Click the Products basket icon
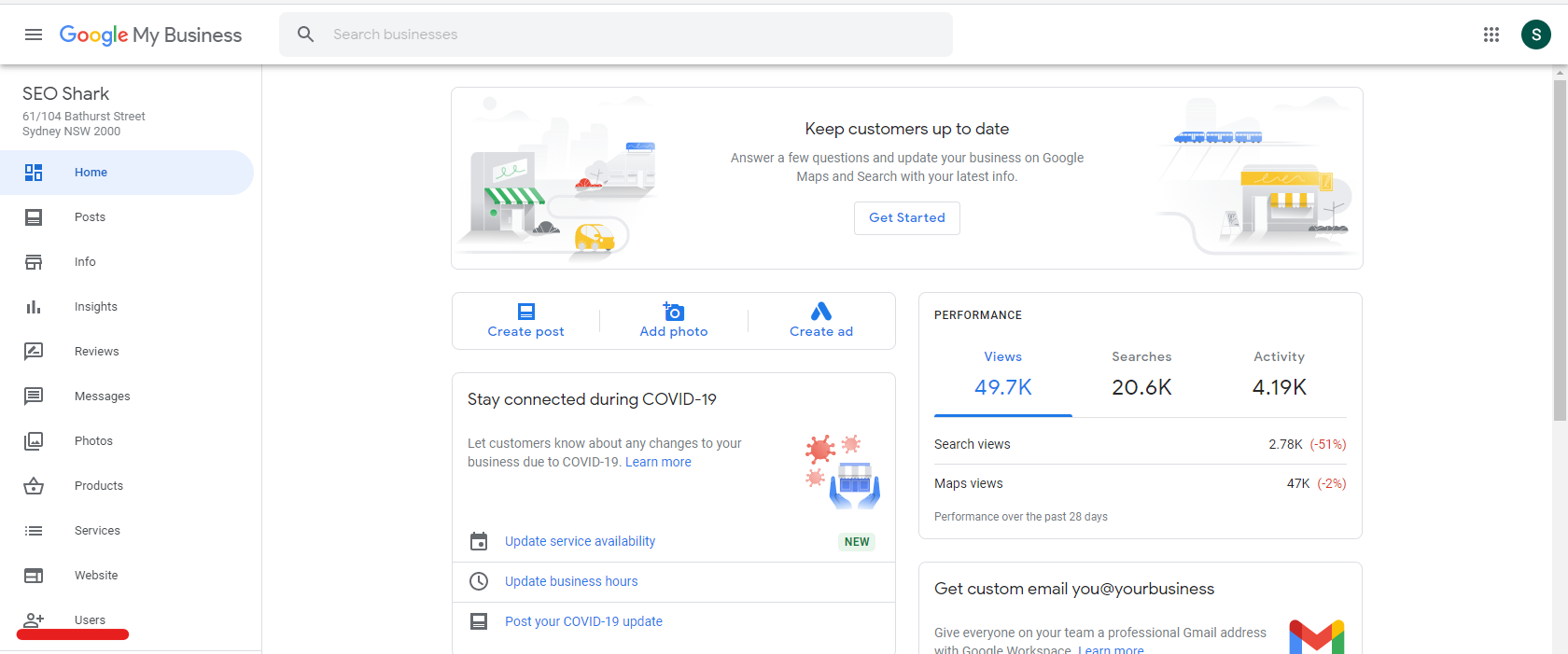Image resolution: width=1568 pixels, height=654 pixels. [34, 486]
